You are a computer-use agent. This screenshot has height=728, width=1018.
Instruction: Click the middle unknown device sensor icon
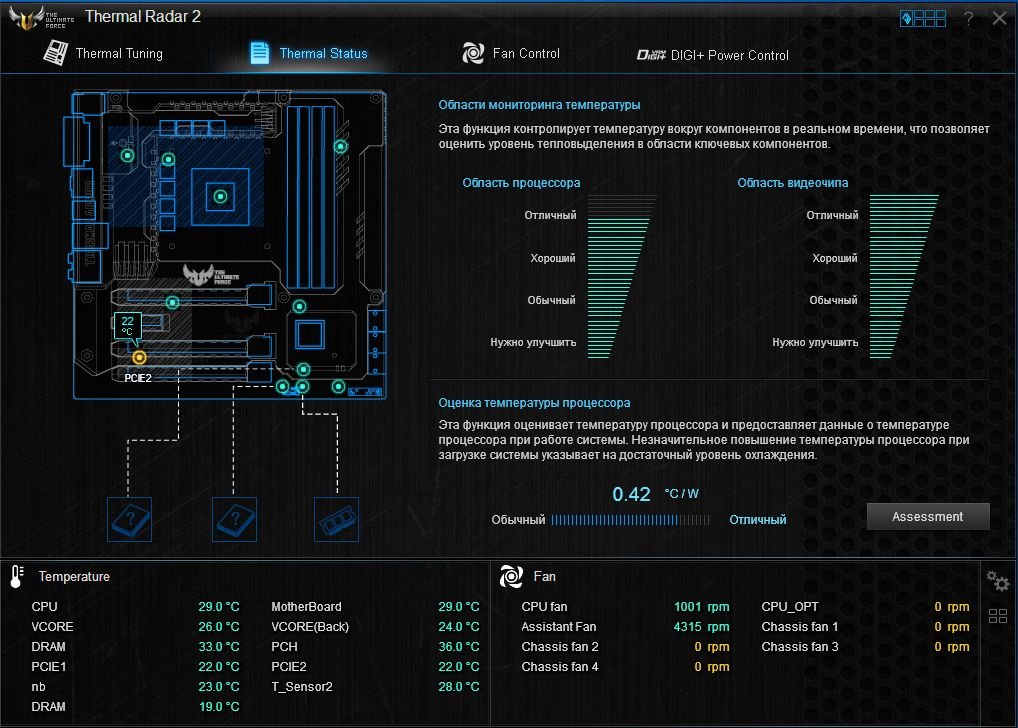click(234, 519)
